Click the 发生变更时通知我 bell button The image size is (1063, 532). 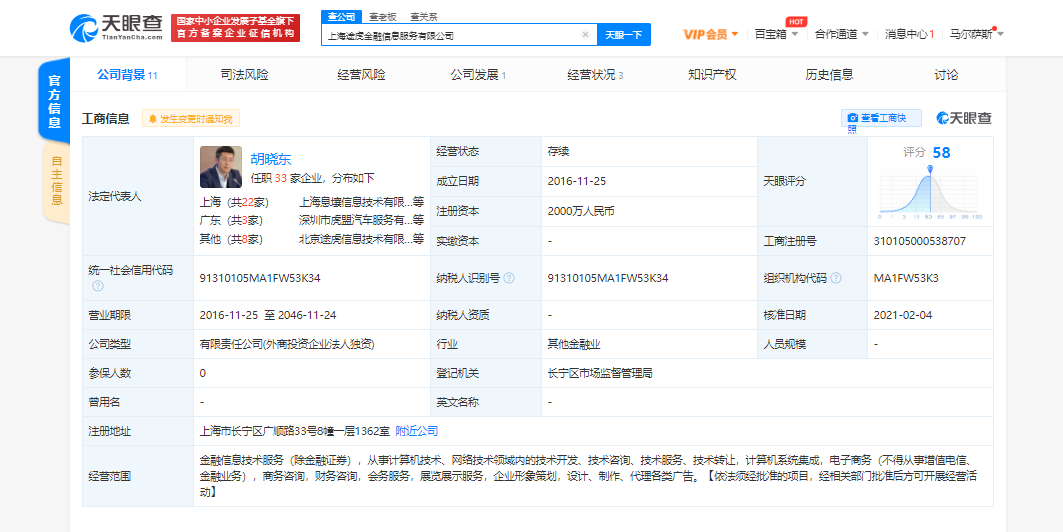[x=190, y=119]
